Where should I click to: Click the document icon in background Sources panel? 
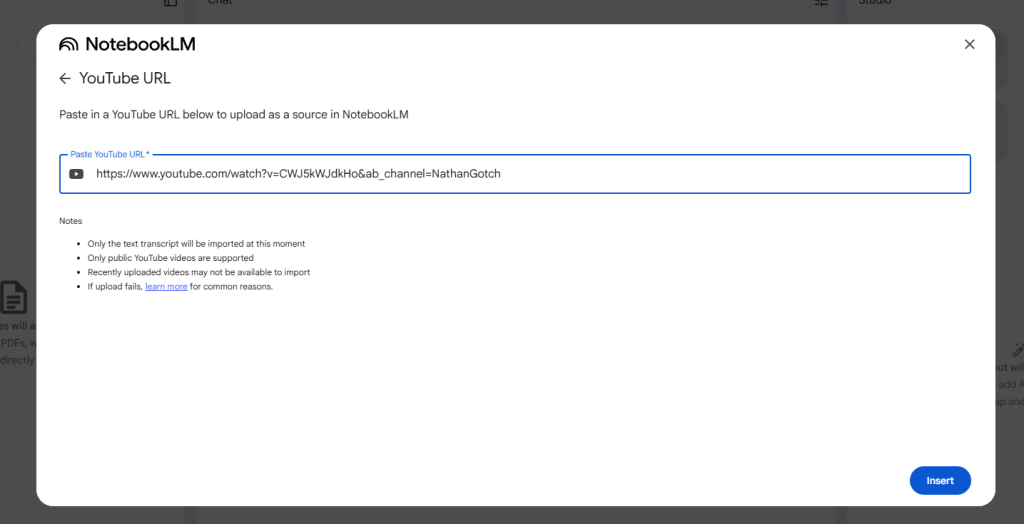[13, 297]
